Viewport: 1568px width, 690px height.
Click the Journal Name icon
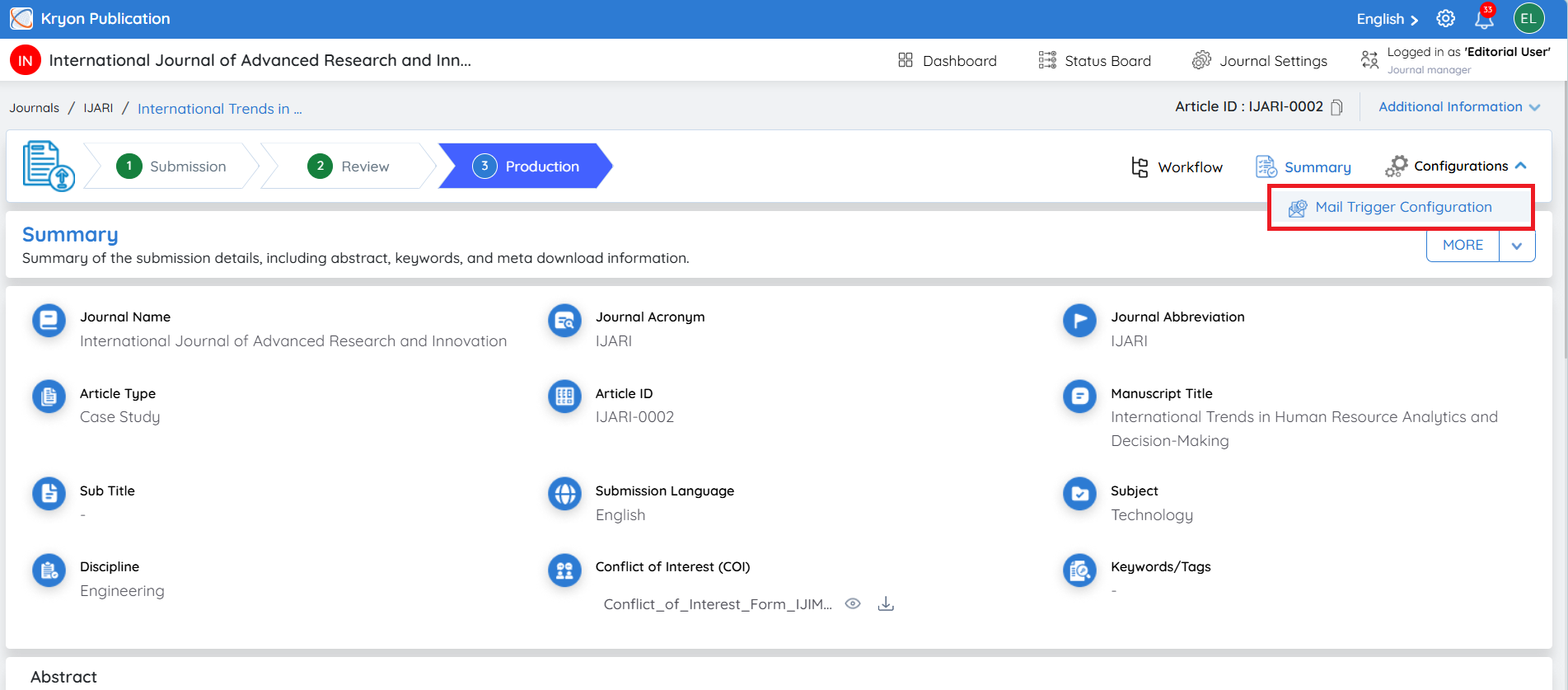pos(49,321)
